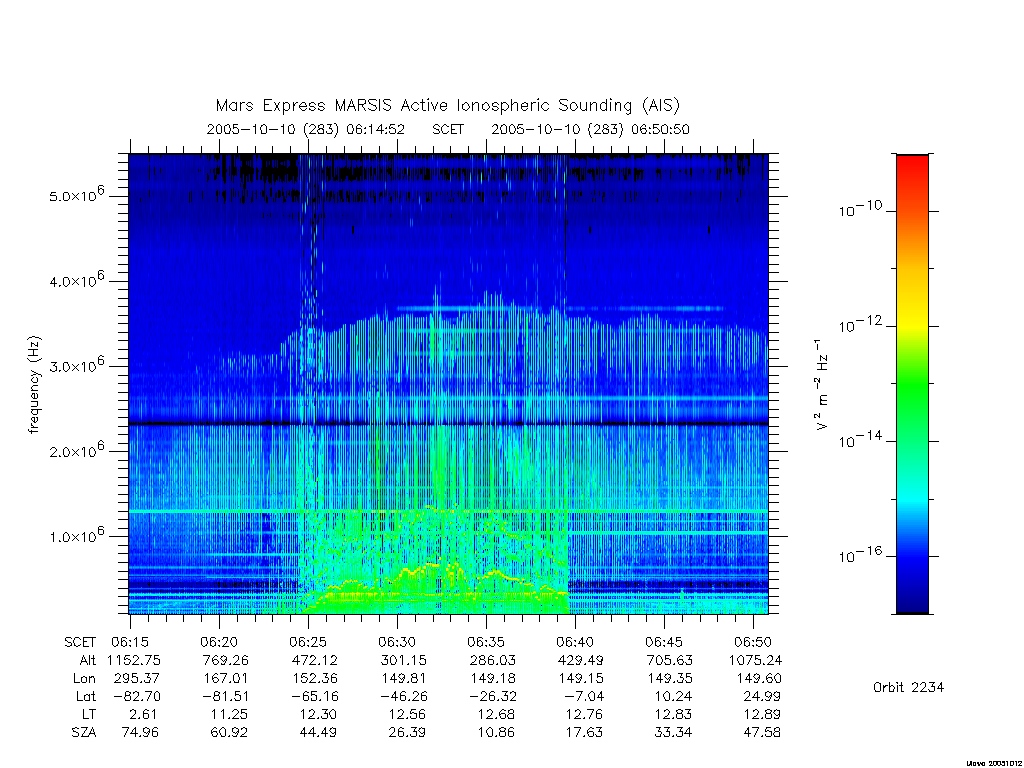Screen dimensions: 1024x768
Task: Click the time tick label 06:40
Action: 575,643
